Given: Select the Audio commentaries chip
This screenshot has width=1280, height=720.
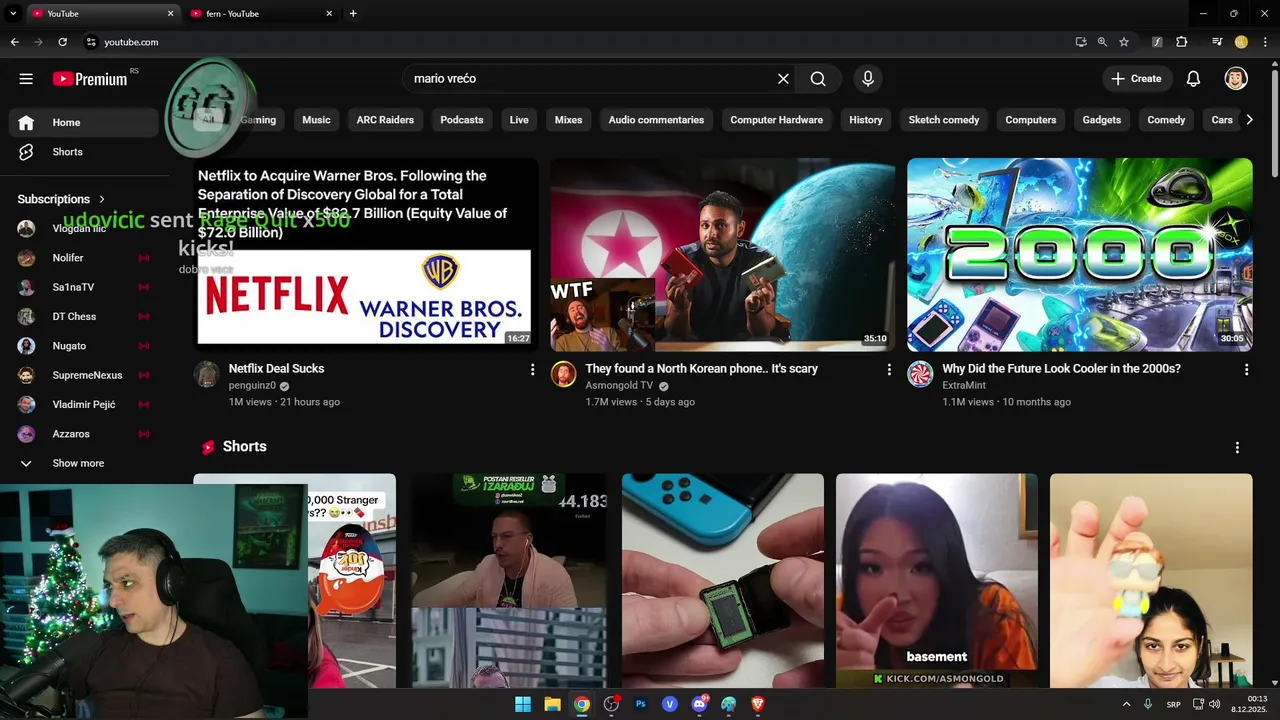Looking at the screenshot, I should (656, 120).
